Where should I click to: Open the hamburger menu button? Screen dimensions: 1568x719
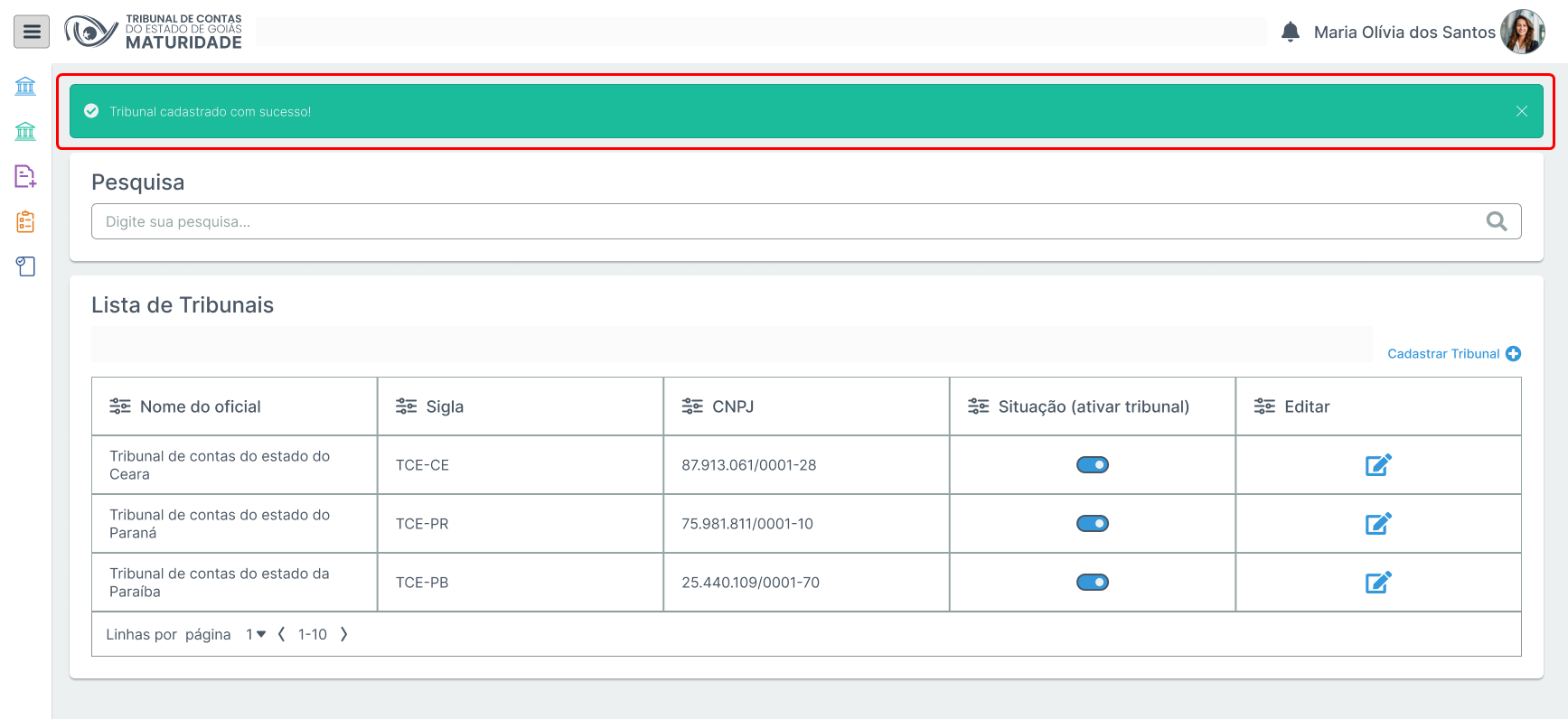tap(32, 33)
